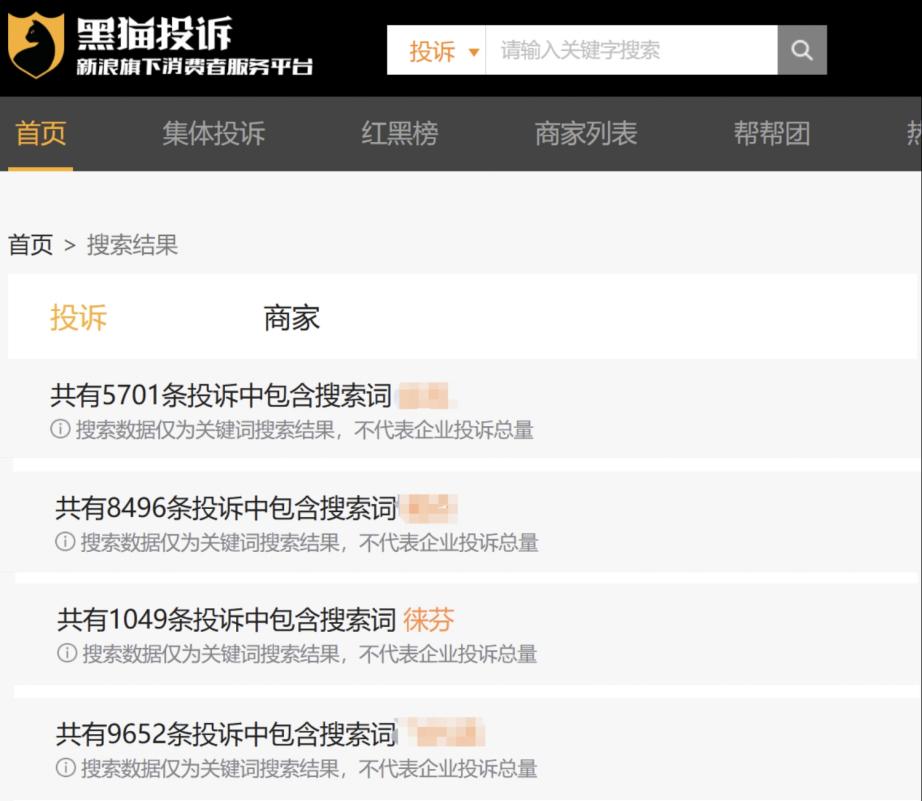Image resolution: width=922 pixels, height=801 pixels.
Task: Click text 共有5701条投诉中包含搜索词
Action: point(221,395)
